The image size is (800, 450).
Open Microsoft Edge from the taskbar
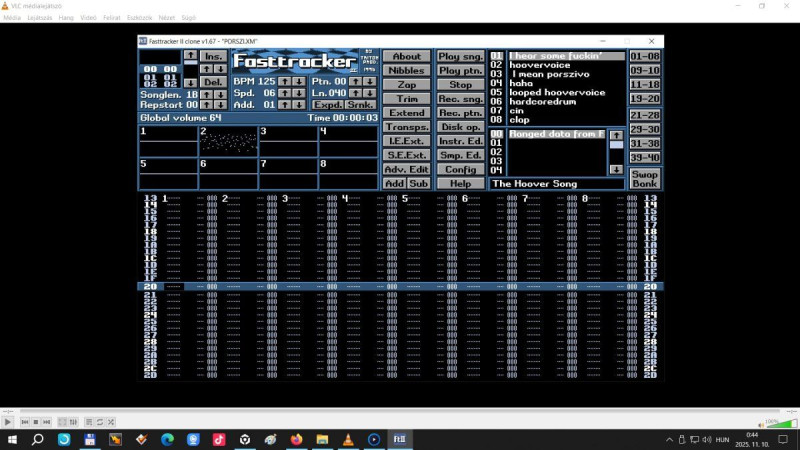click(167, 439)
